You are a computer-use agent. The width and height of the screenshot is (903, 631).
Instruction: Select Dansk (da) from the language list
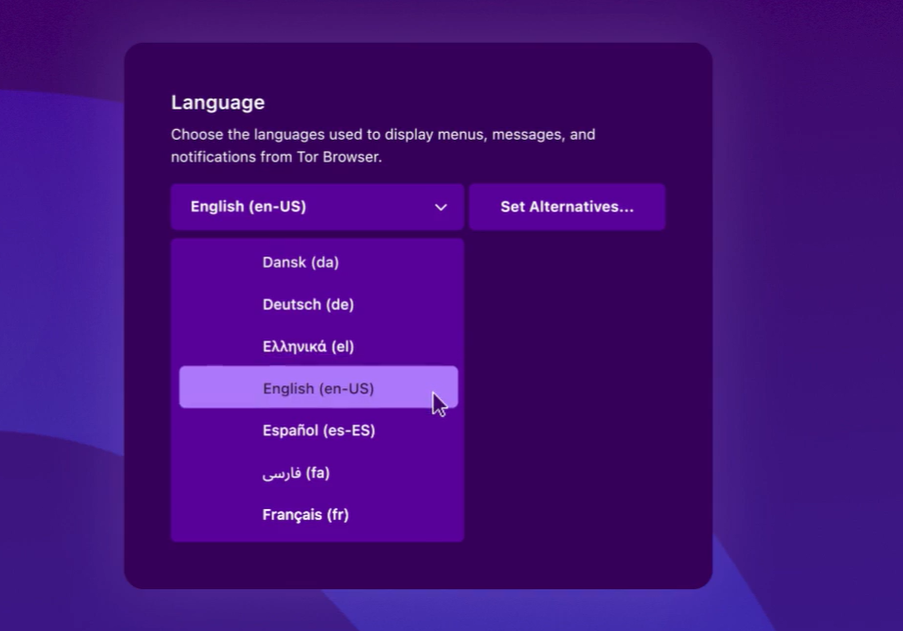[x=300, y=262]
